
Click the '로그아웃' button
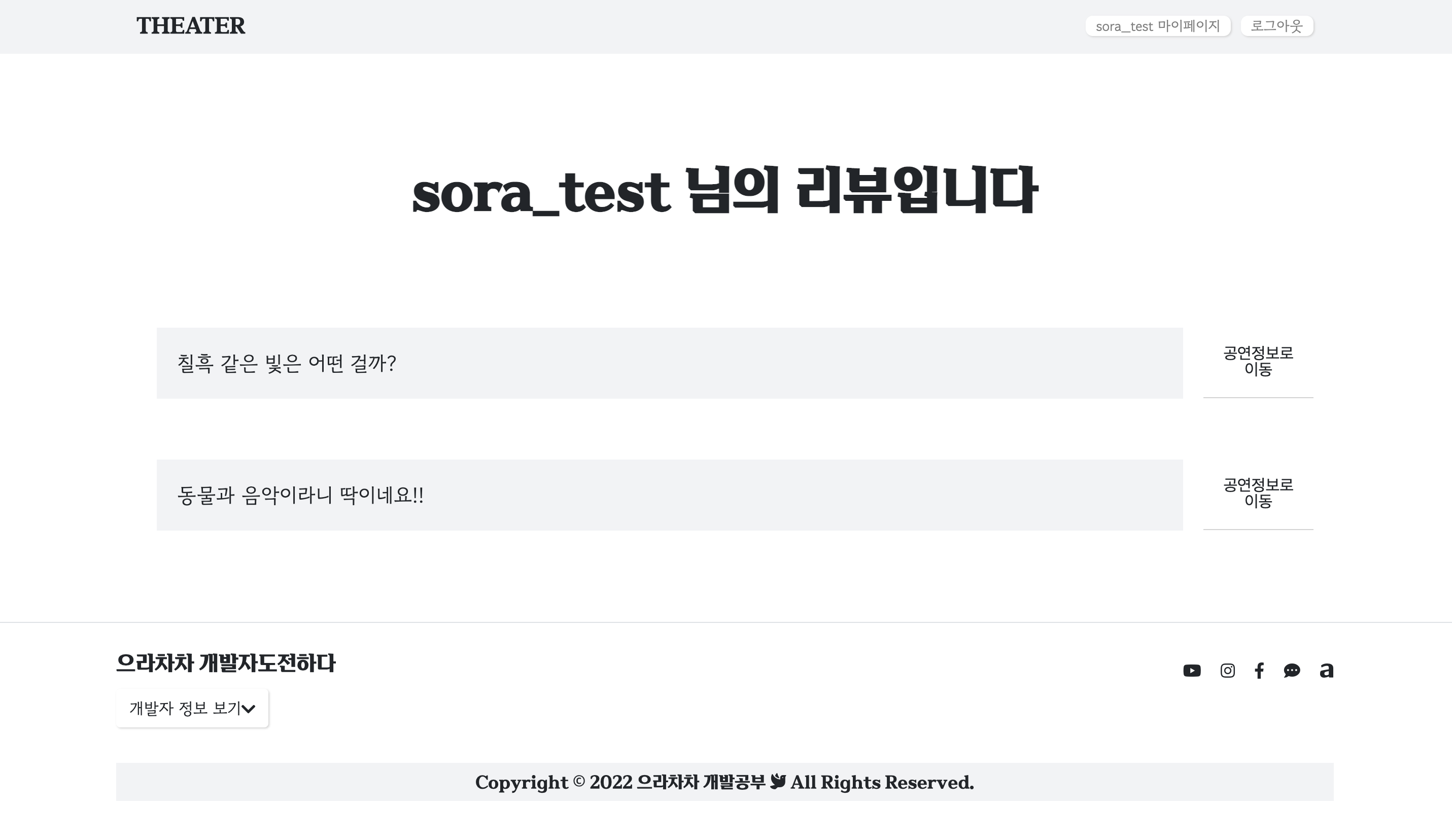coord(1277,25)
